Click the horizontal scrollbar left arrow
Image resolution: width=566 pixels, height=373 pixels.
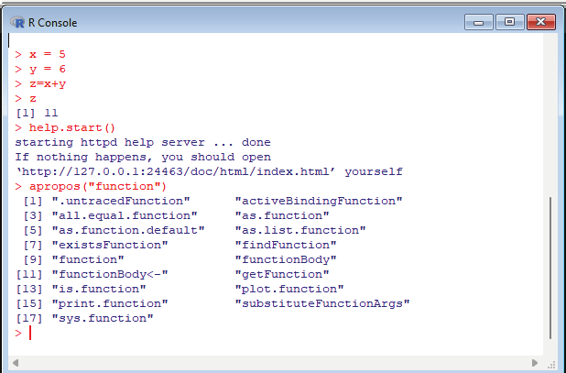[x=15, y=362]
